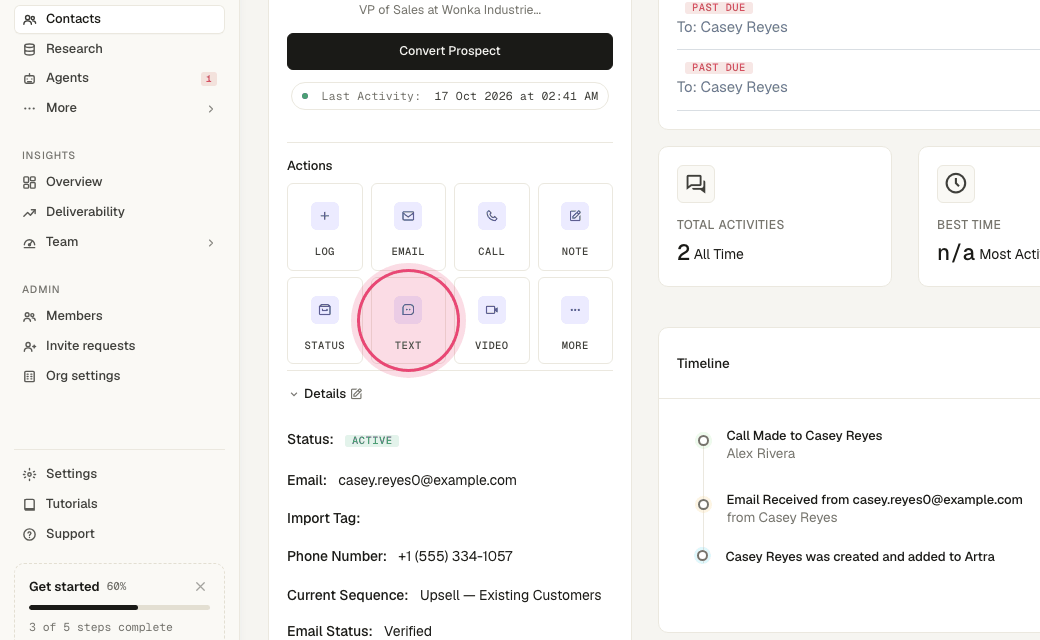Start a Video action
Image resolution: width=1040 pixels, height=640 pixels.
coord(491,320)
